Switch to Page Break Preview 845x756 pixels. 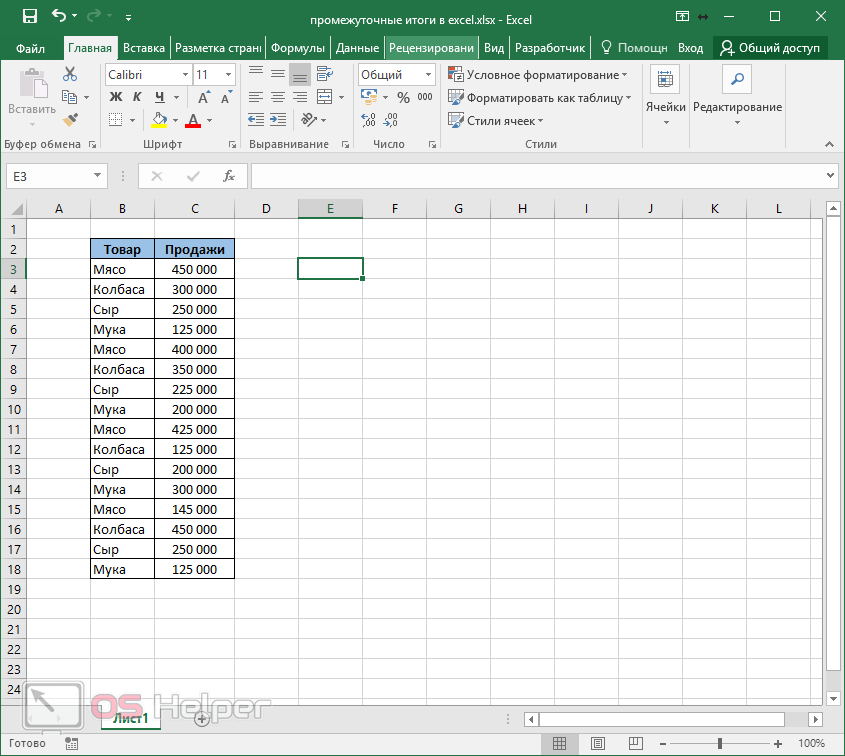[x=636, y=744]
